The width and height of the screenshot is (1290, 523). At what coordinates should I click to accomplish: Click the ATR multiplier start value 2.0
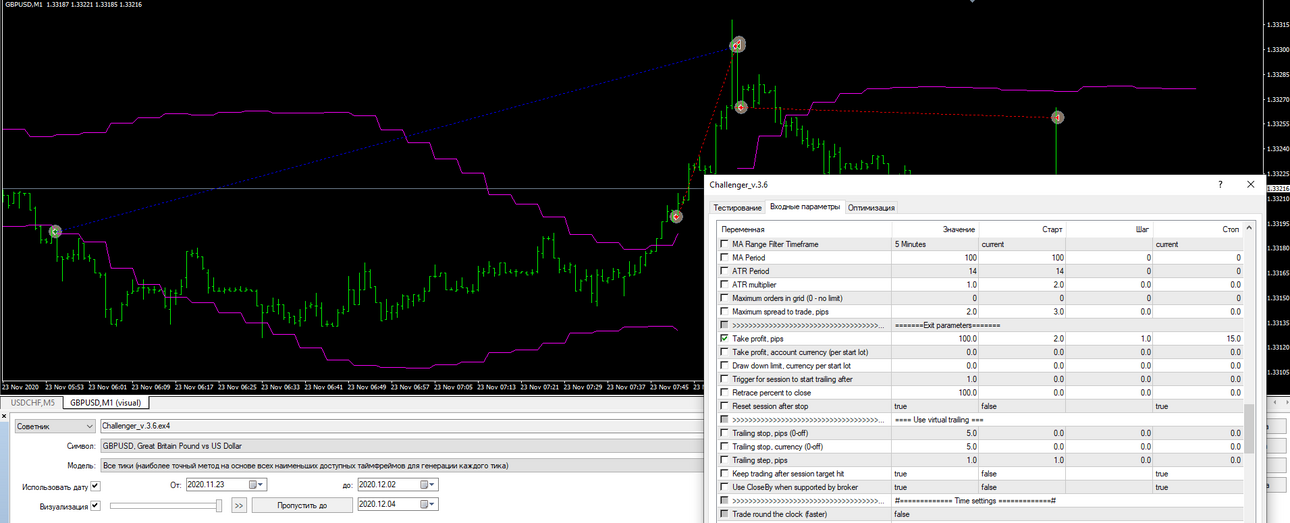(1022, 285)
